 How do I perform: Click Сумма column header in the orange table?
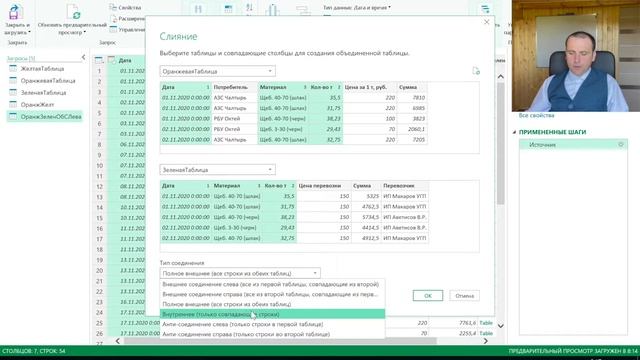(412, 87)
